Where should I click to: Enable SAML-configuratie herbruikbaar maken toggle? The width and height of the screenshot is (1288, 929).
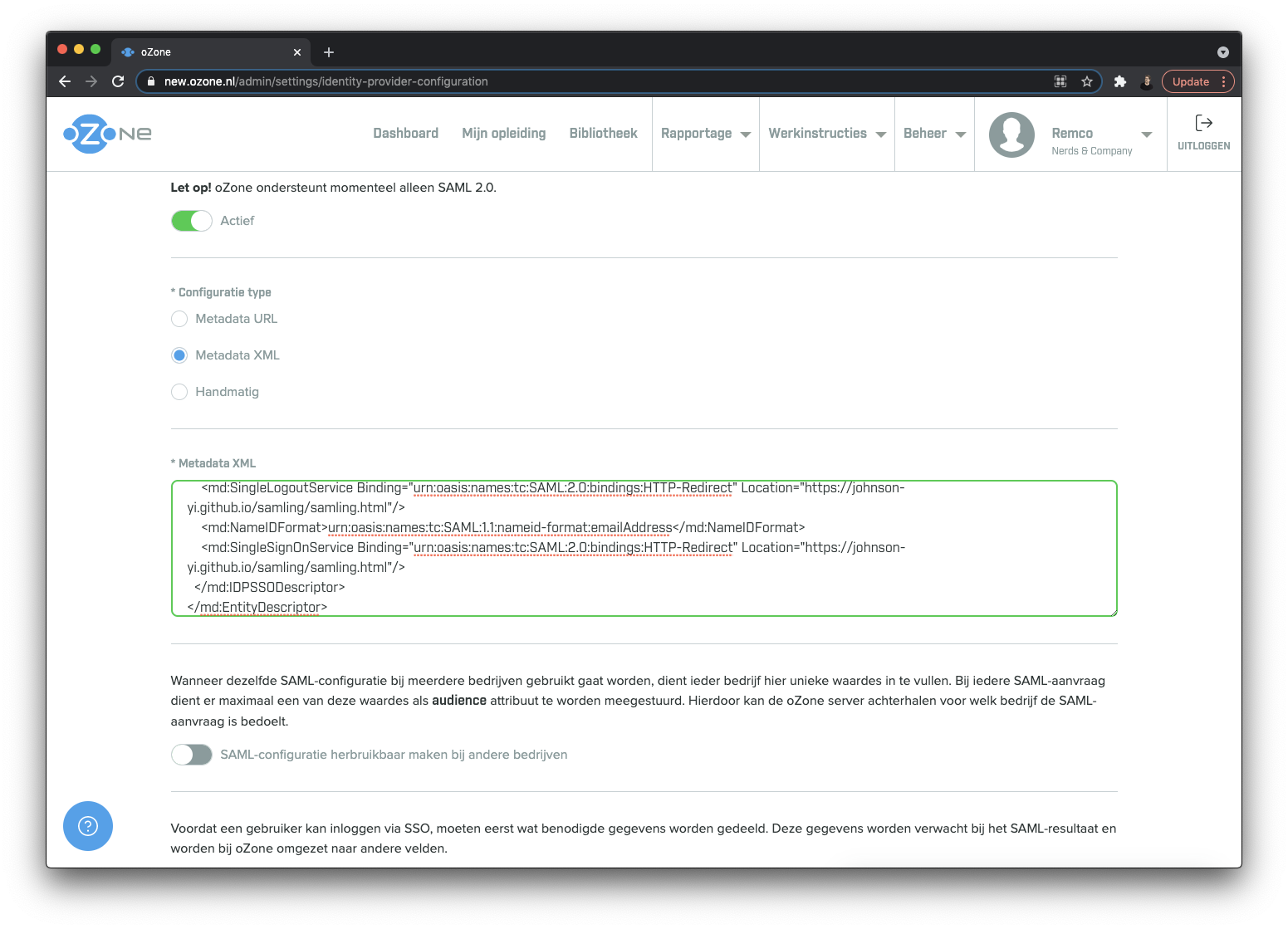(192, 755)
